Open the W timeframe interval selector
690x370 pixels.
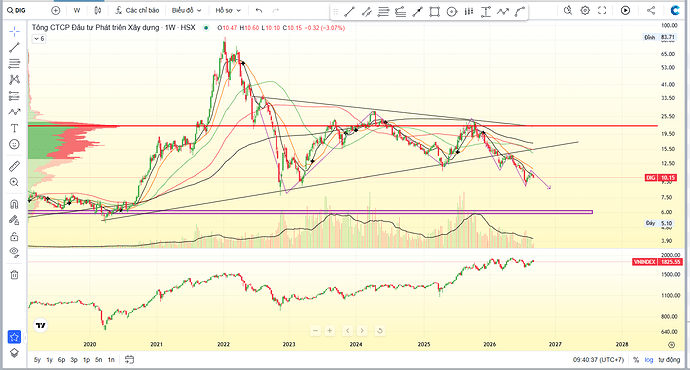pos(77,10)
